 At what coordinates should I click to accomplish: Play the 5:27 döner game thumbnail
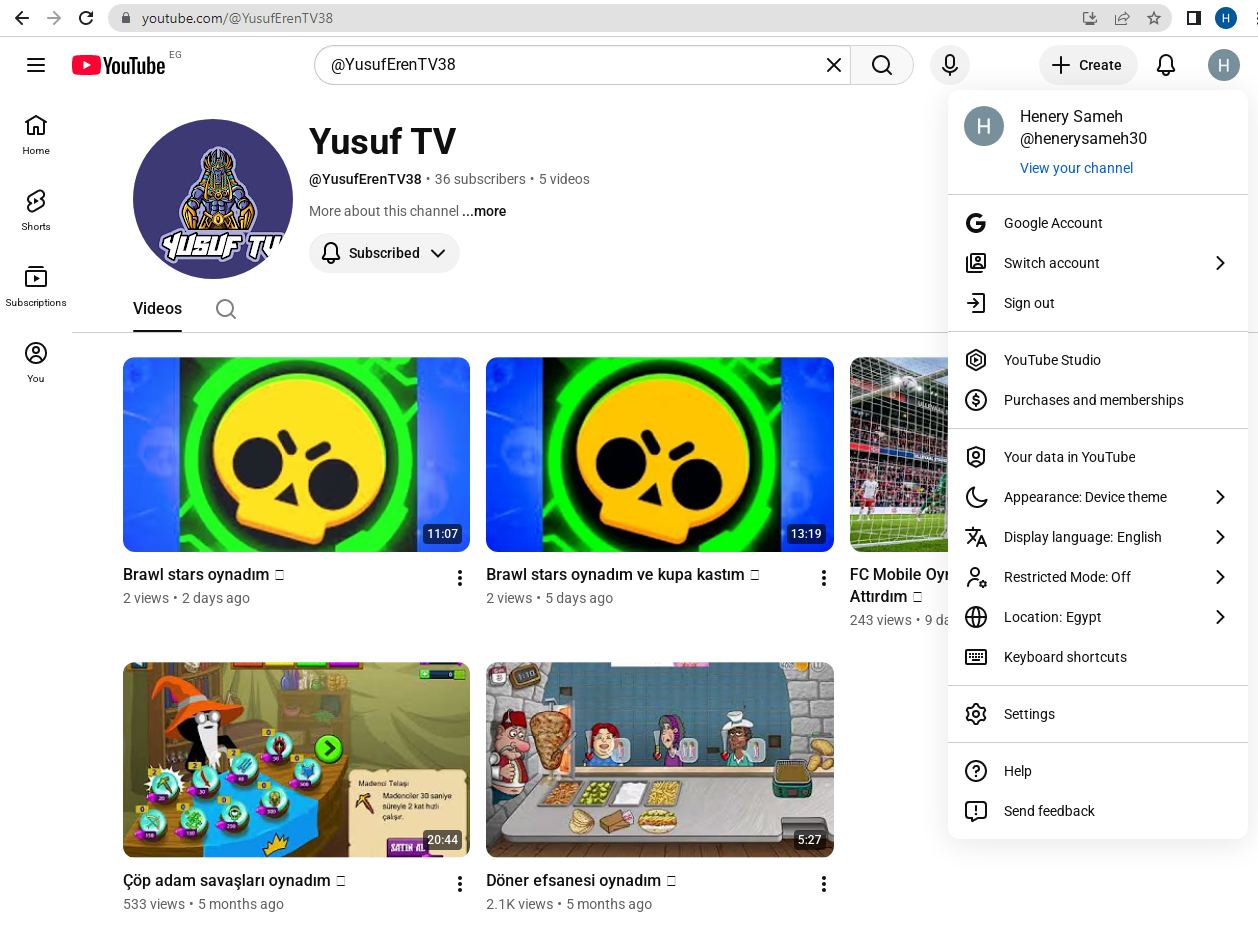(x=660, y=759)
